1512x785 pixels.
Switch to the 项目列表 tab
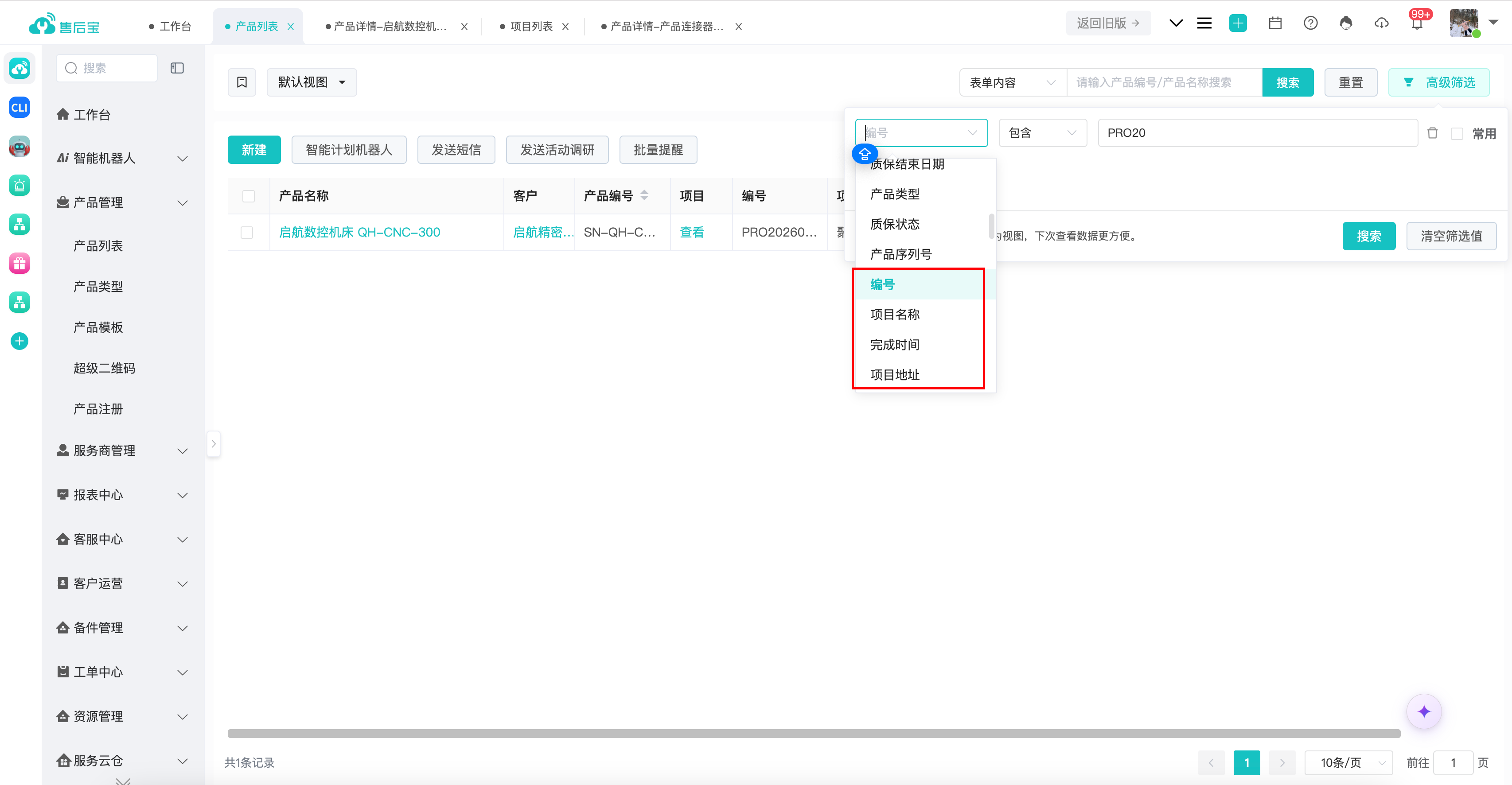[x=531, y=27]
